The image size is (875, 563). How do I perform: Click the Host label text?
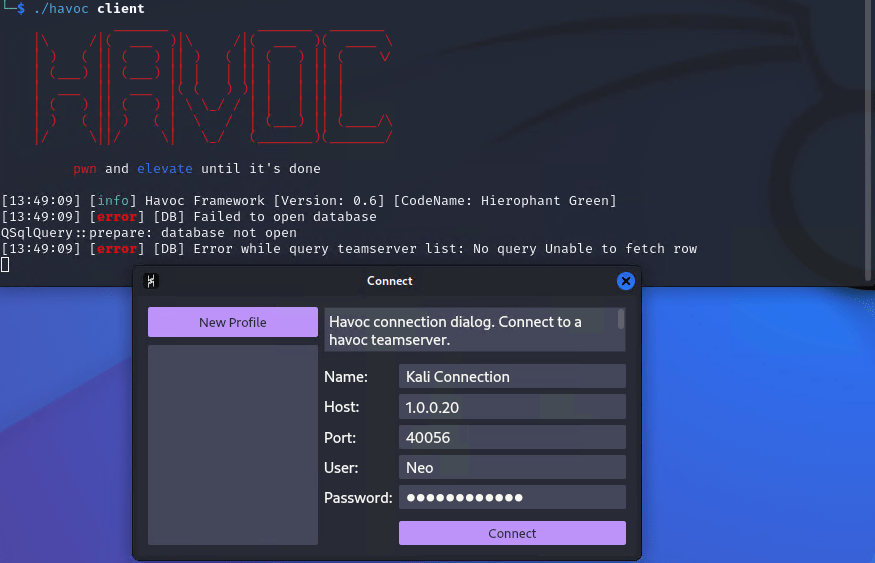point(341,407)
